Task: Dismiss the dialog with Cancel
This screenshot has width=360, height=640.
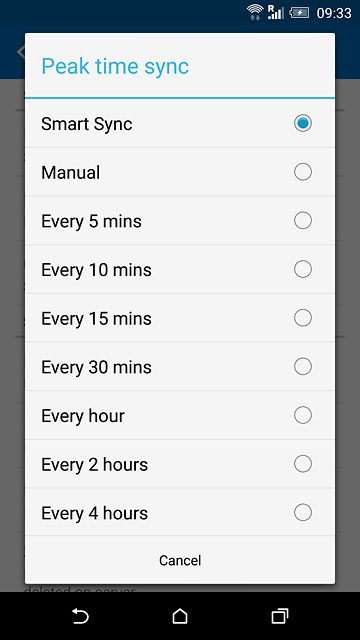Action: point(180,560)
